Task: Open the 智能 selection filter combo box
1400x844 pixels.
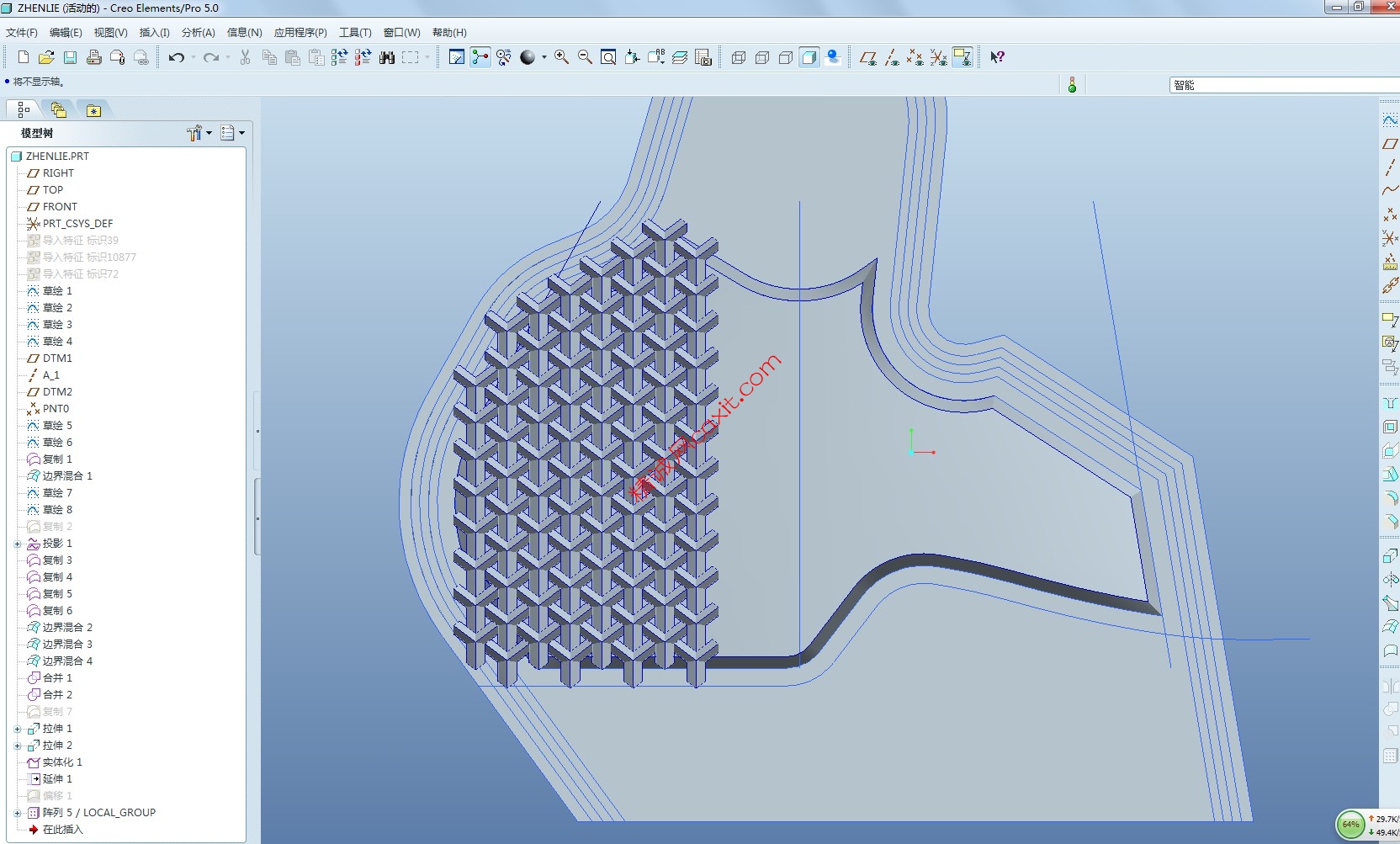Action: pos(1285,85)
